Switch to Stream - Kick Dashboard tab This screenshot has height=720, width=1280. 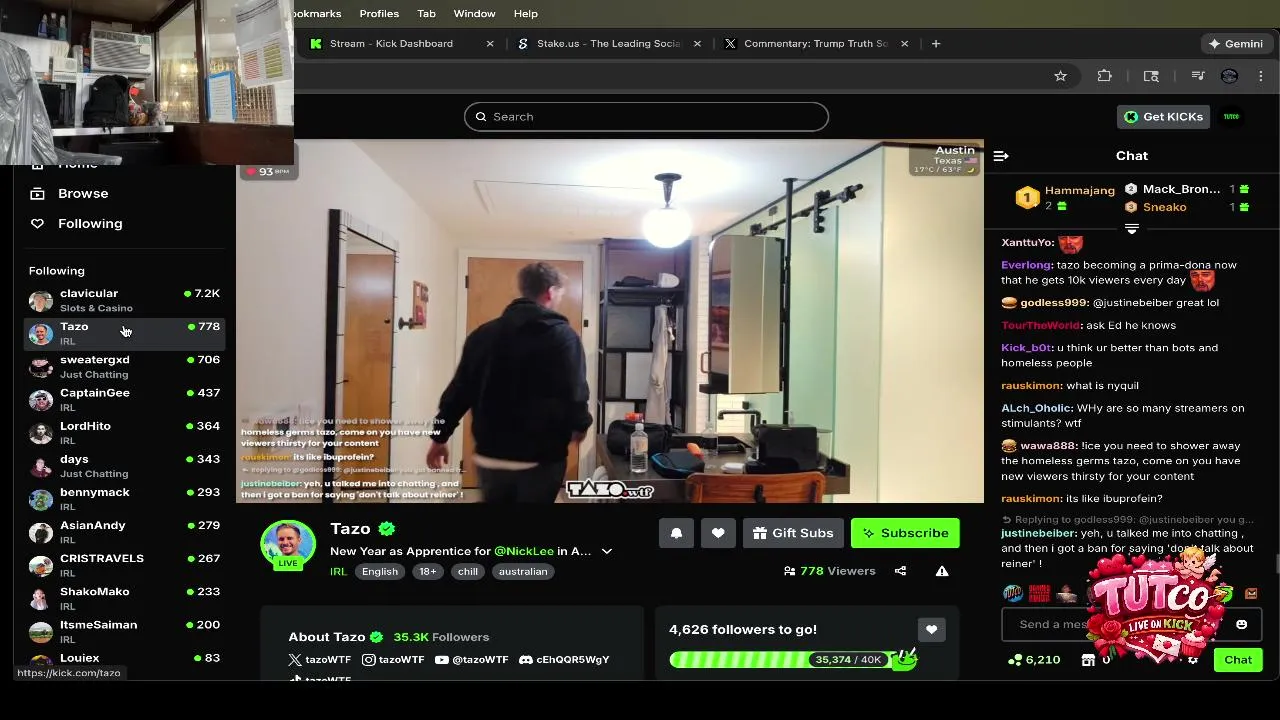(x=400, y=44)
